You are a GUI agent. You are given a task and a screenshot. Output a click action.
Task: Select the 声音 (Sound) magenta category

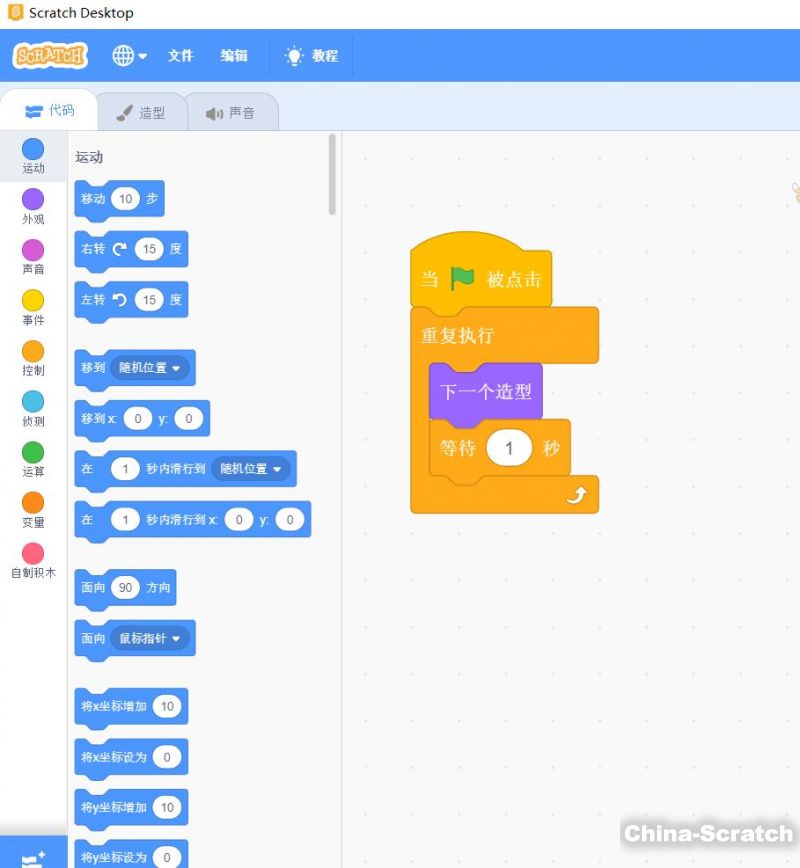pos(33,257)
